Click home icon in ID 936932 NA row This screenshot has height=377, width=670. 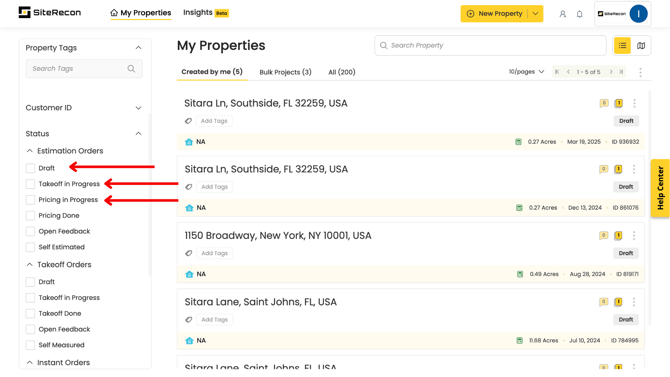coord(189,142)
